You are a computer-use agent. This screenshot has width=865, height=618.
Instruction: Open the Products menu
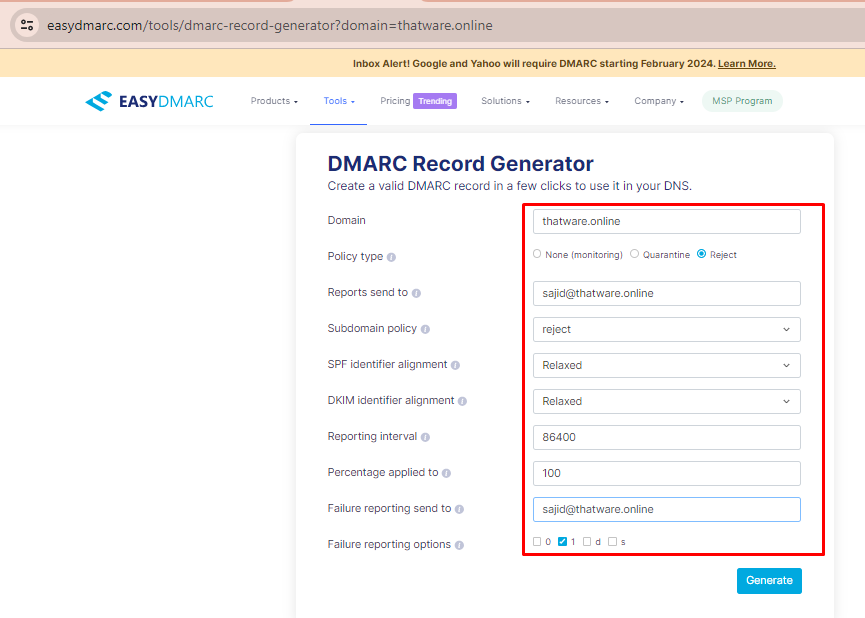click(x=274, y=101)
